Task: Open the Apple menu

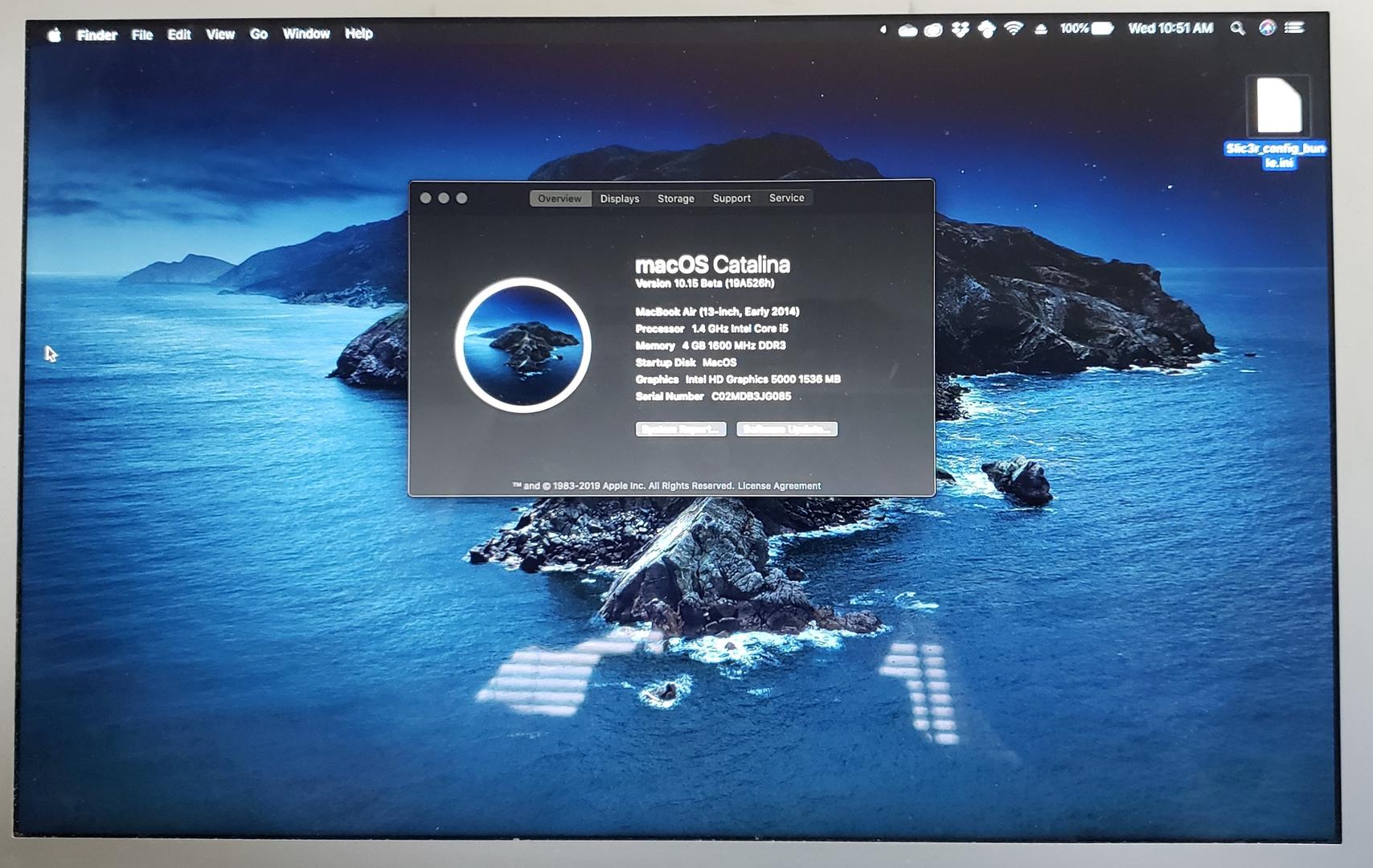Action: point(55,35)
